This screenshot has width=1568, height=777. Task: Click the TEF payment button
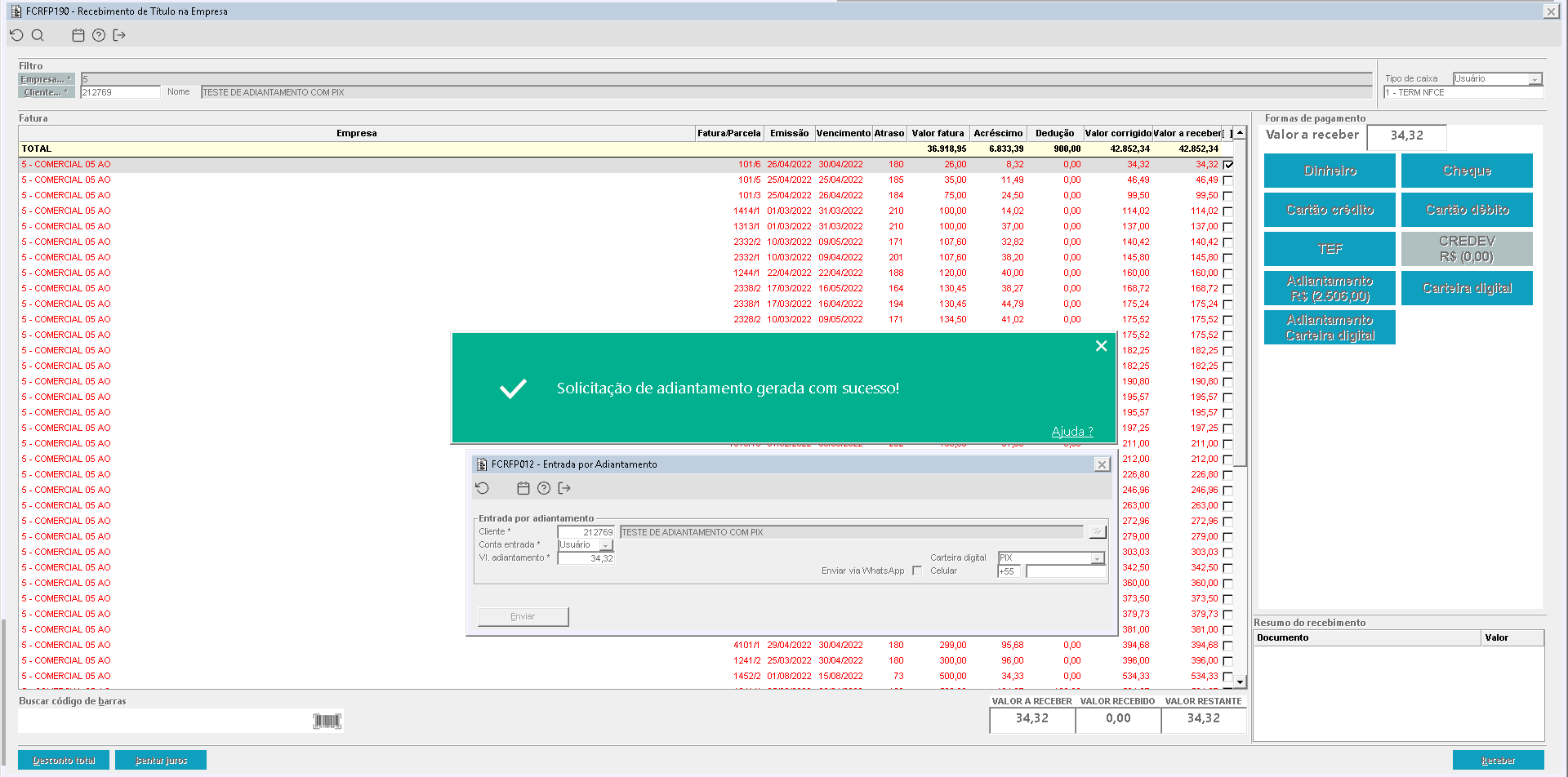(1330, 249)
